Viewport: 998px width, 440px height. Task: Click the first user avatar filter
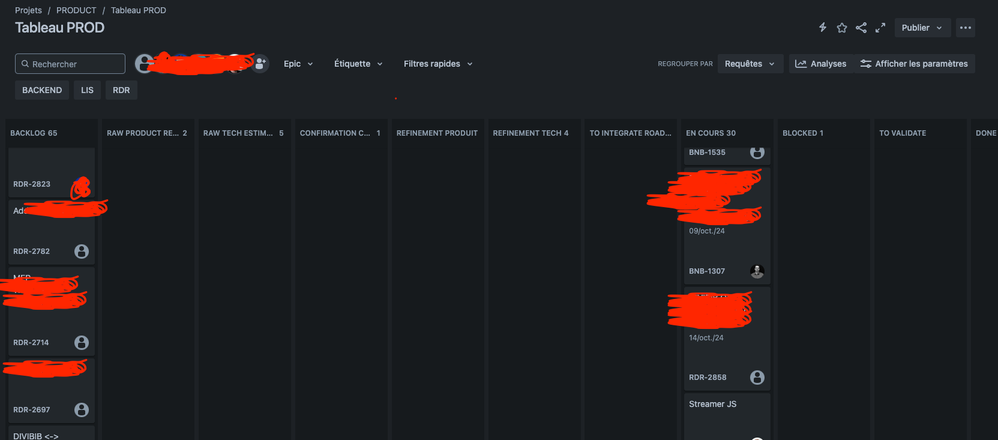click(144, 63)
